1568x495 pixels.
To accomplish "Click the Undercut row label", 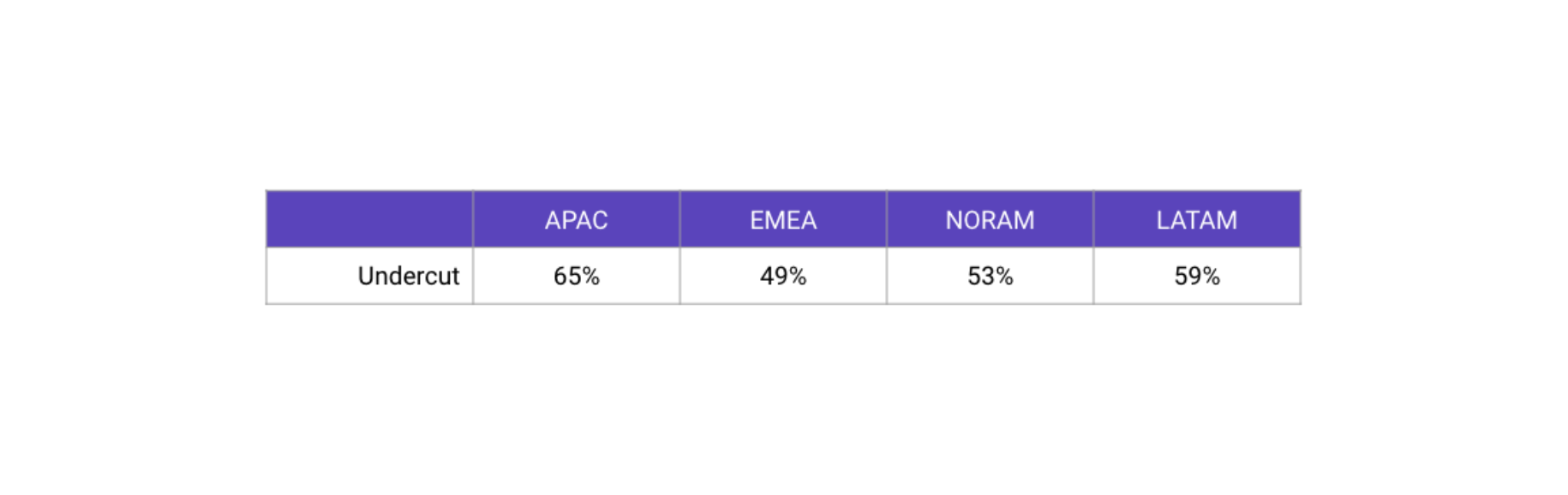I will 409,276.
